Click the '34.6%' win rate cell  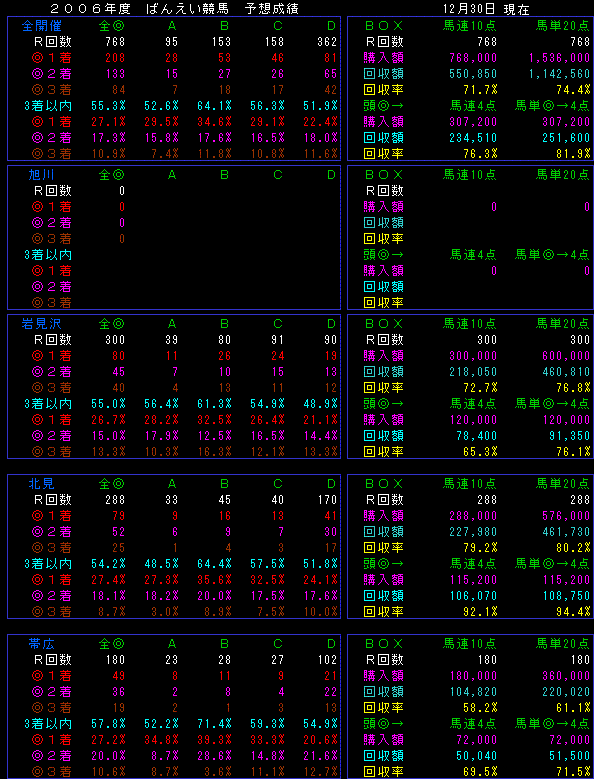[214, 121]
